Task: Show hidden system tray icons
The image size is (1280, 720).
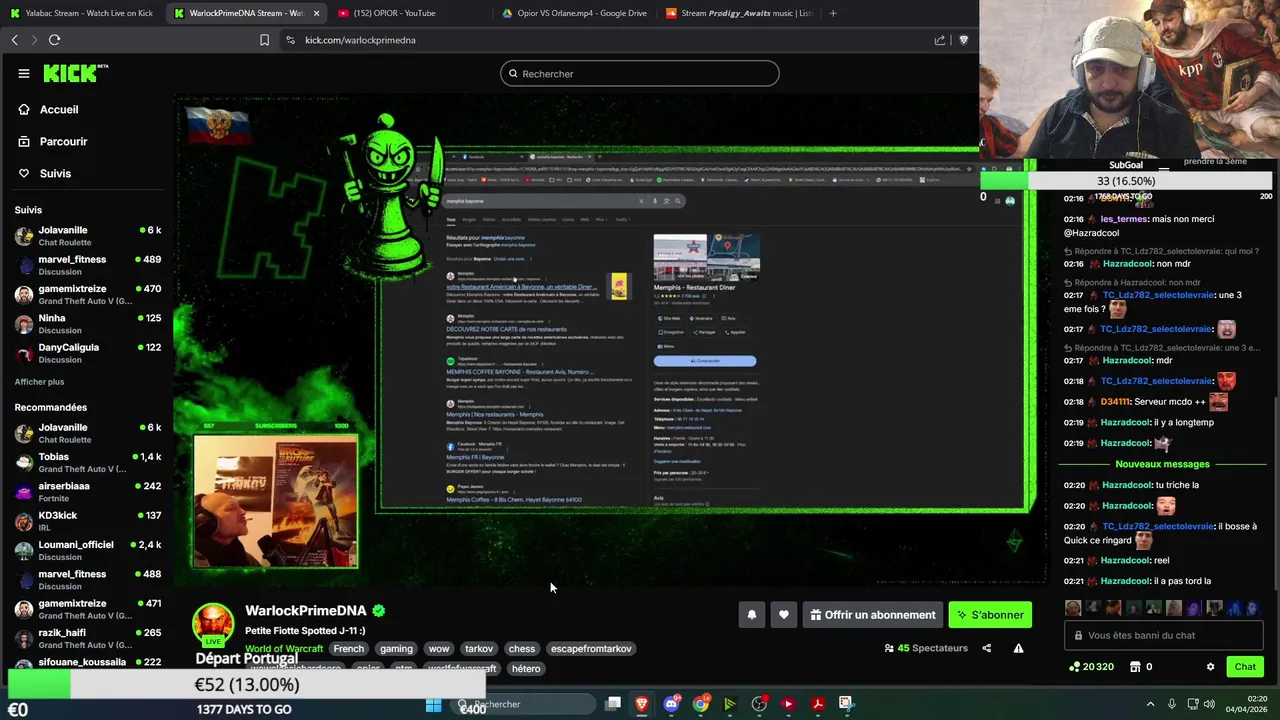Action: point(1150,704)
